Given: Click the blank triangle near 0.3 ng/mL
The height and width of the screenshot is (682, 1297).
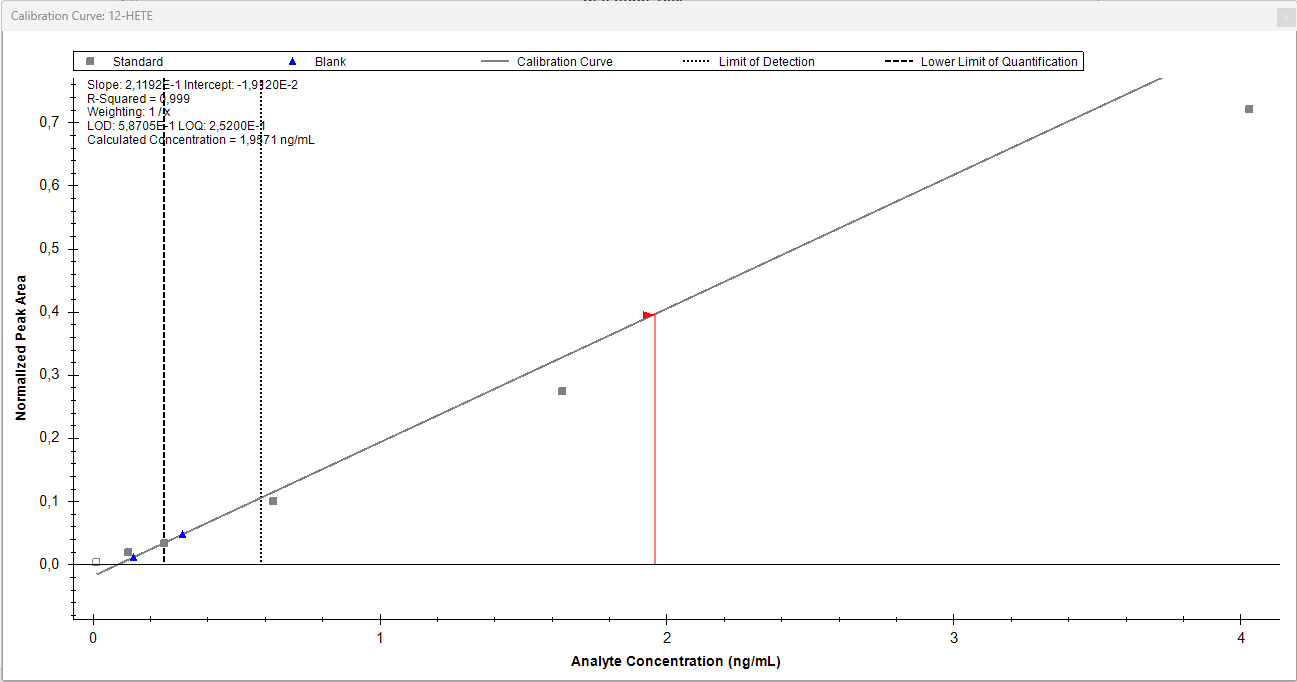Looking at the screenshot, I should pos(182,534).
